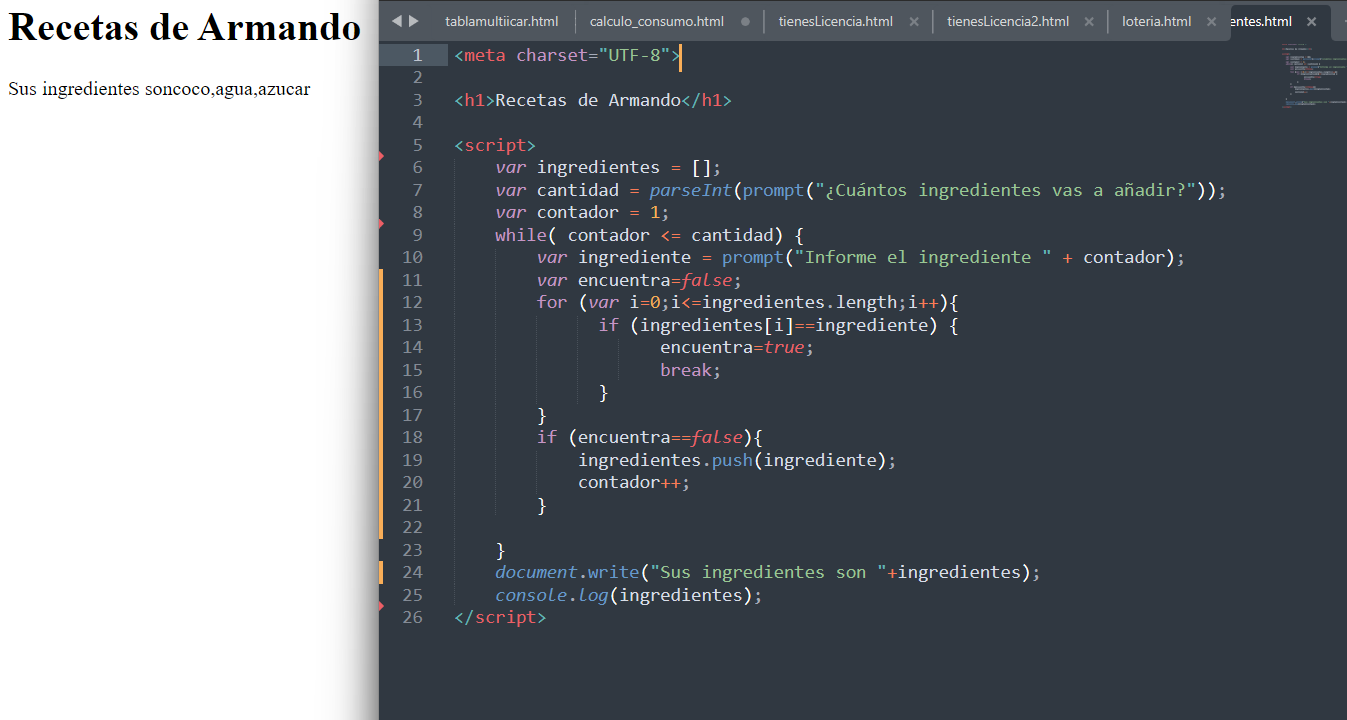Image resolution: width=1347 pixels, height=720 pixels.
Task: Click 'Recetas de Armando' heading in browser page
Action: [184, 27]
